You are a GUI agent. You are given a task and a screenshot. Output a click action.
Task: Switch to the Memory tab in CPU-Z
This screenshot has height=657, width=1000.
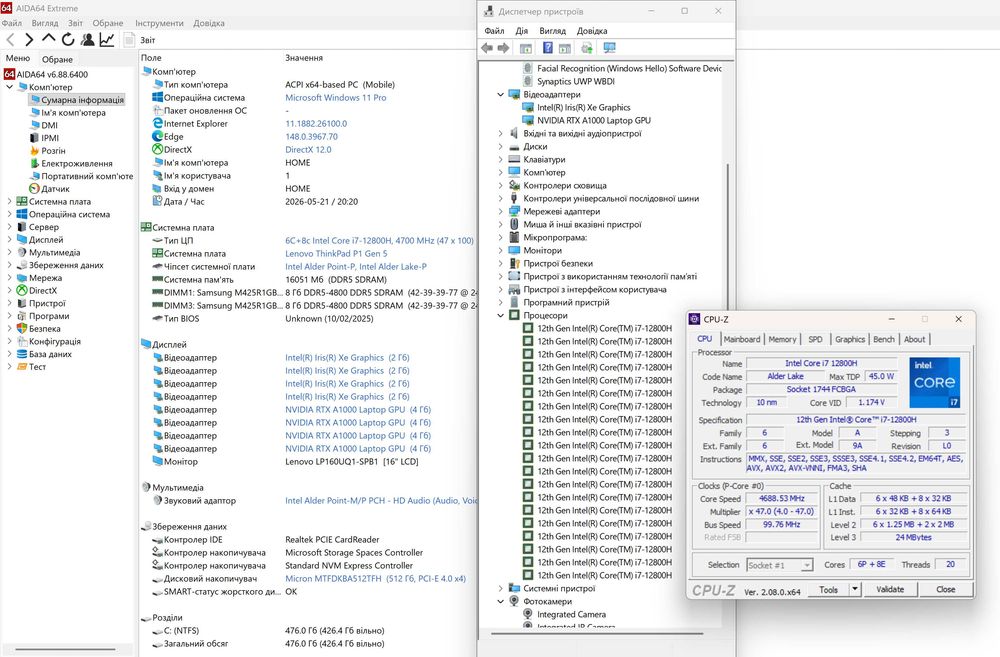pyautogui.click(x=782, y=339)
